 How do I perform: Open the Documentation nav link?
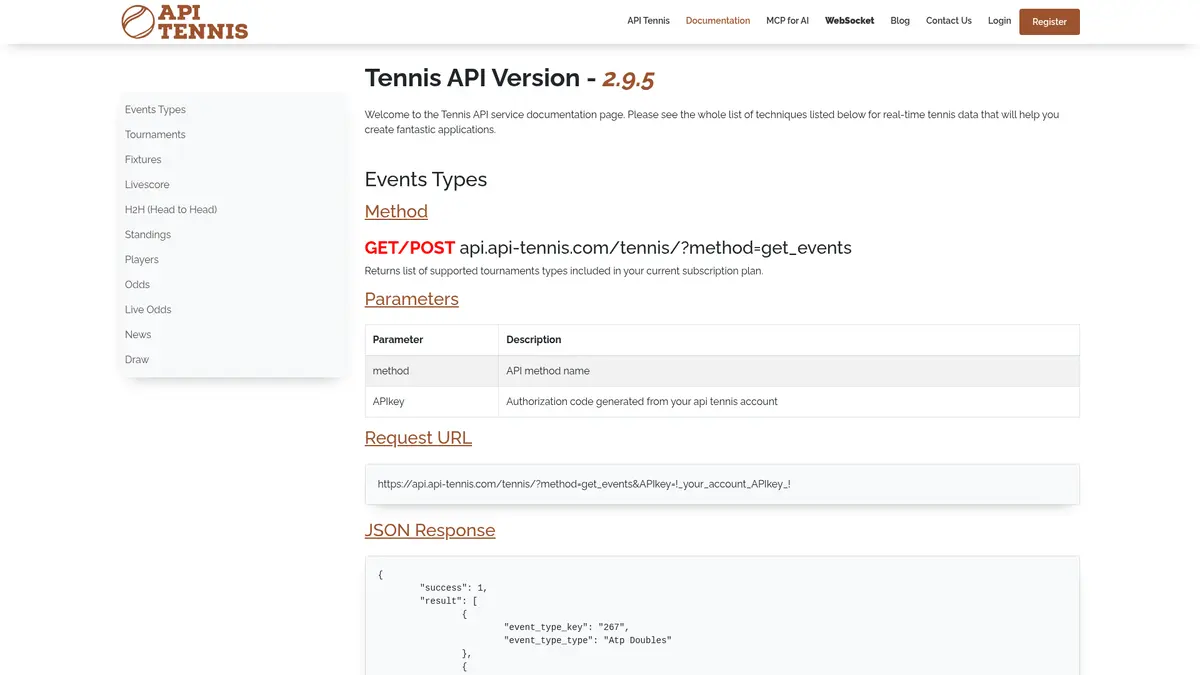point(718,21)
